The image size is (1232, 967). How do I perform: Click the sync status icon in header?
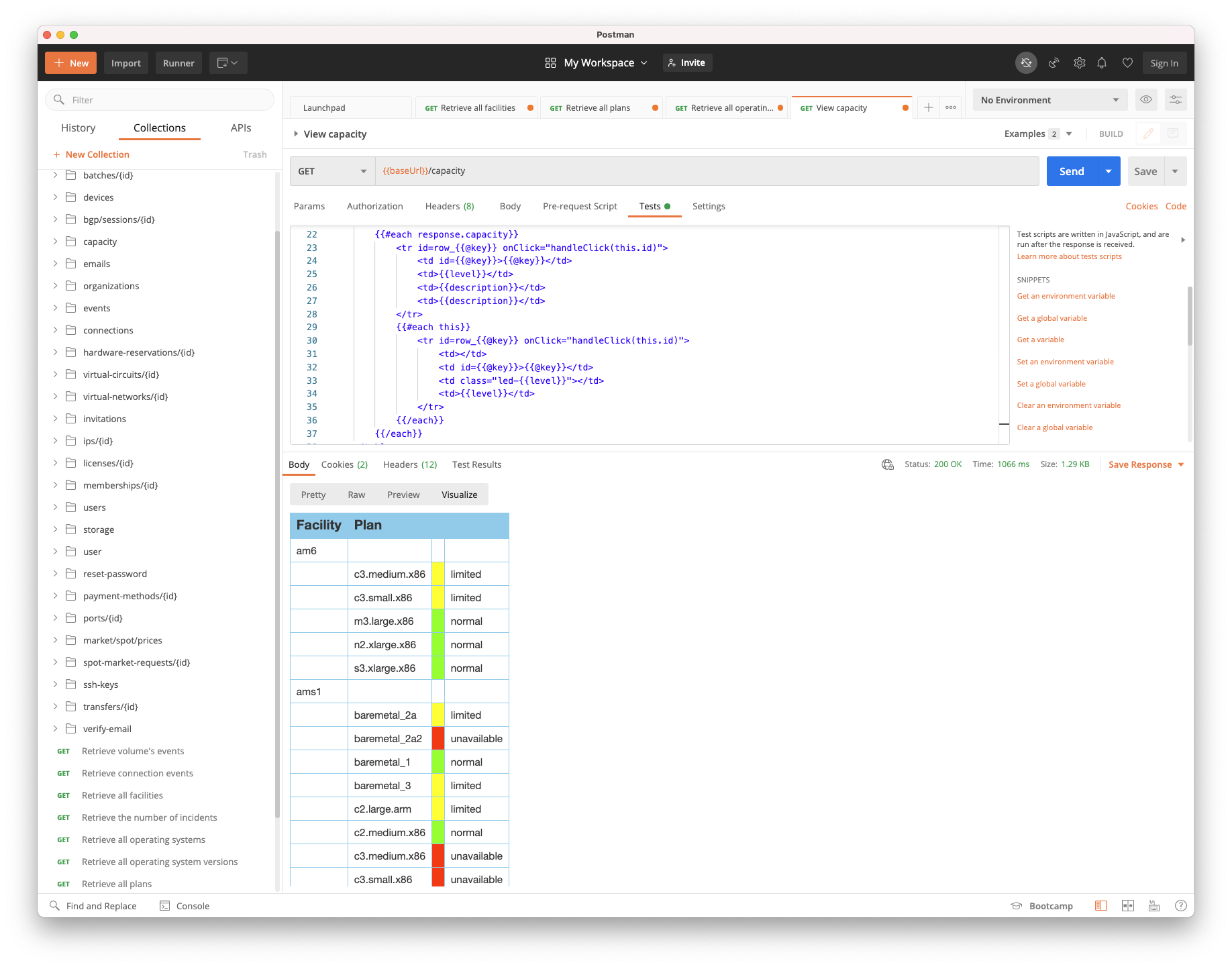1026,63
